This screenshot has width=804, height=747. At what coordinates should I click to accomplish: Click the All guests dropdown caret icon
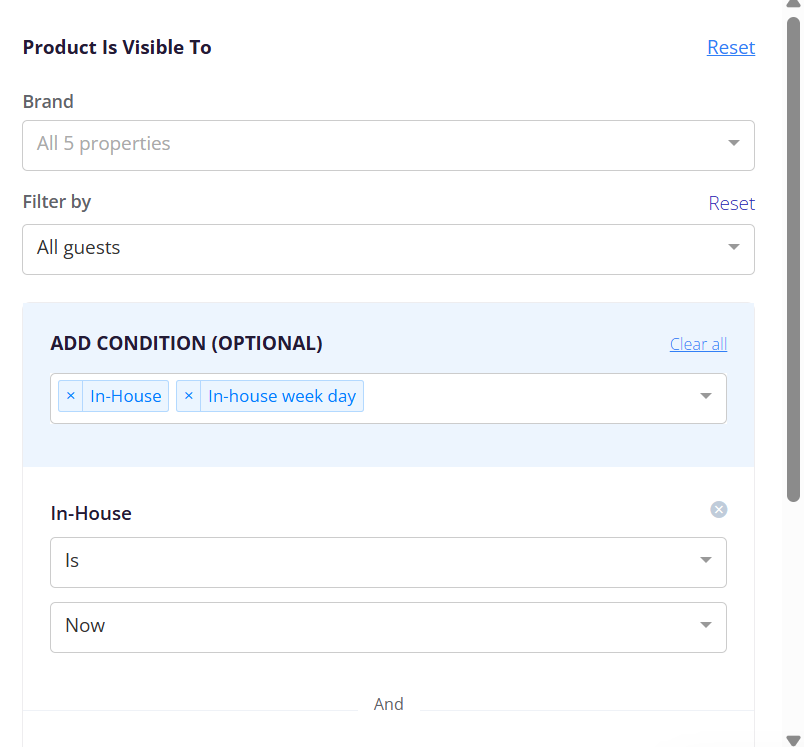(734, 247)
